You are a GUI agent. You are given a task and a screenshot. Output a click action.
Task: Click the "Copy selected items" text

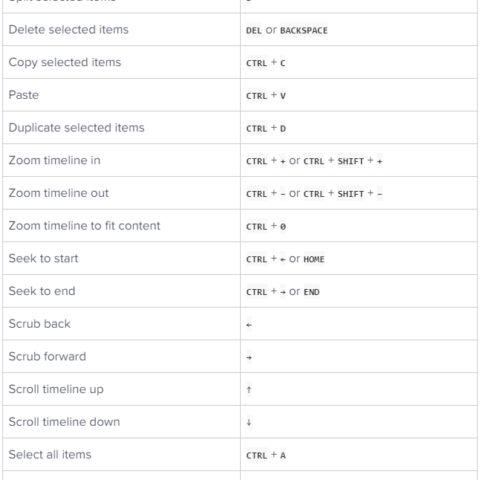click(x=65, y=62)
